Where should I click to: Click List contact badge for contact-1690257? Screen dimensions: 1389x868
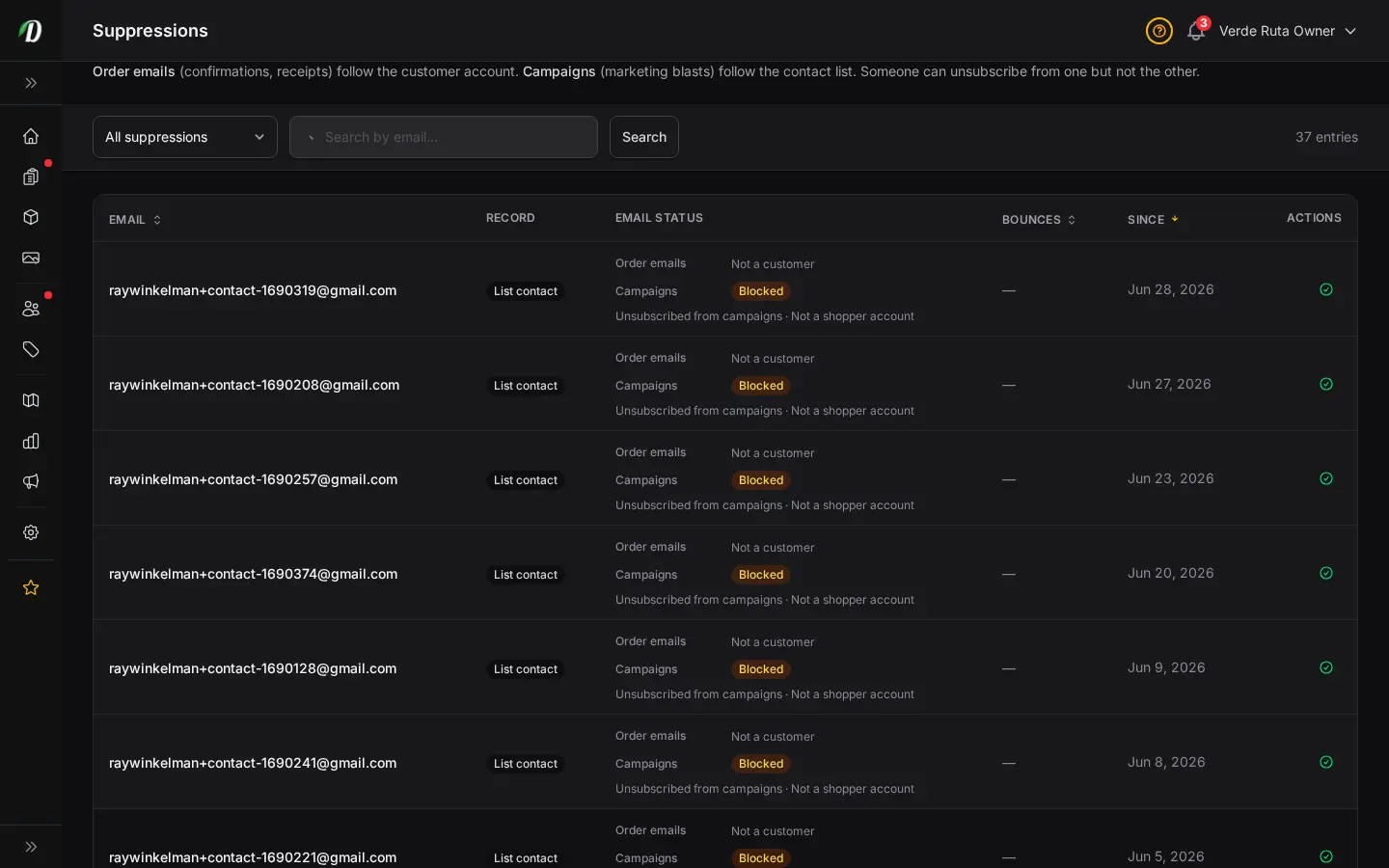[526, 480]
